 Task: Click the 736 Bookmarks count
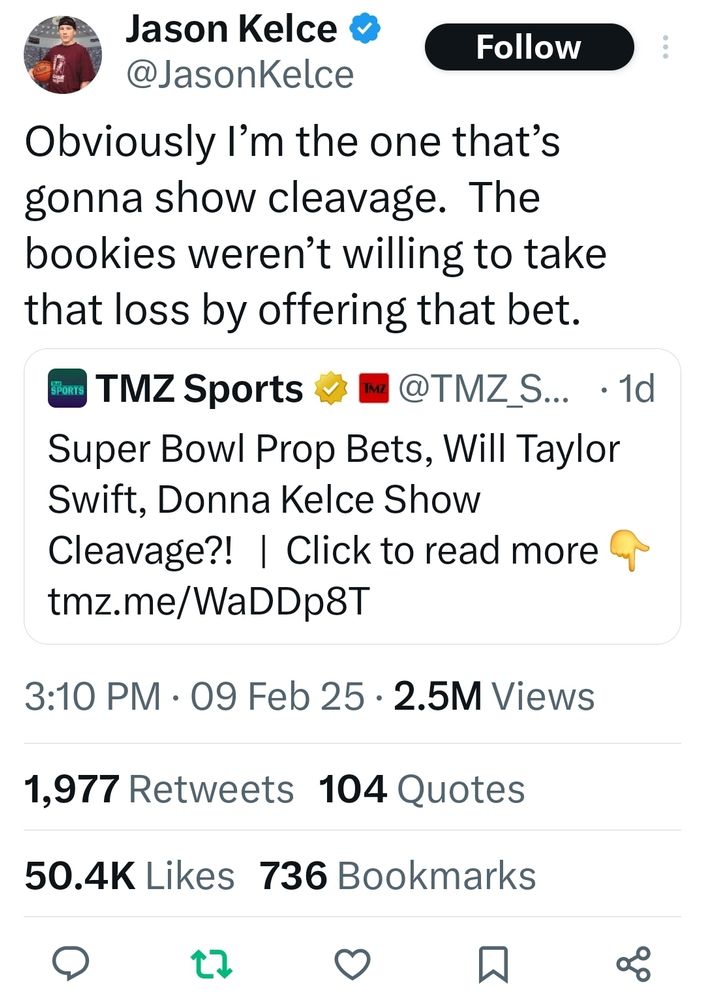point(397,876)
